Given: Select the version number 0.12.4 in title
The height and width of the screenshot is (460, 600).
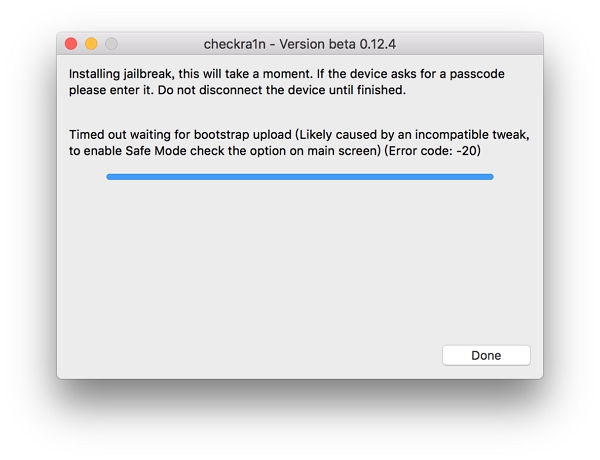Looking at the screenshot, I should coord(377,44).
